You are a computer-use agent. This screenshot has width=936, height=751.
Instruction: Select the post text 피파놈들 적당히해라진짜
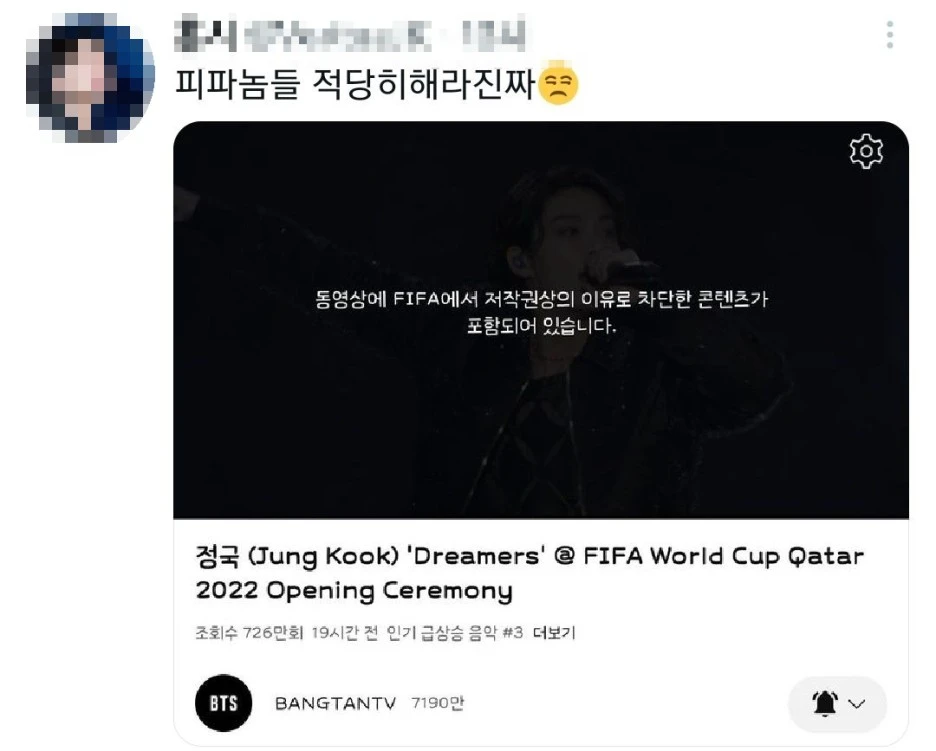[x=355, y=84]
